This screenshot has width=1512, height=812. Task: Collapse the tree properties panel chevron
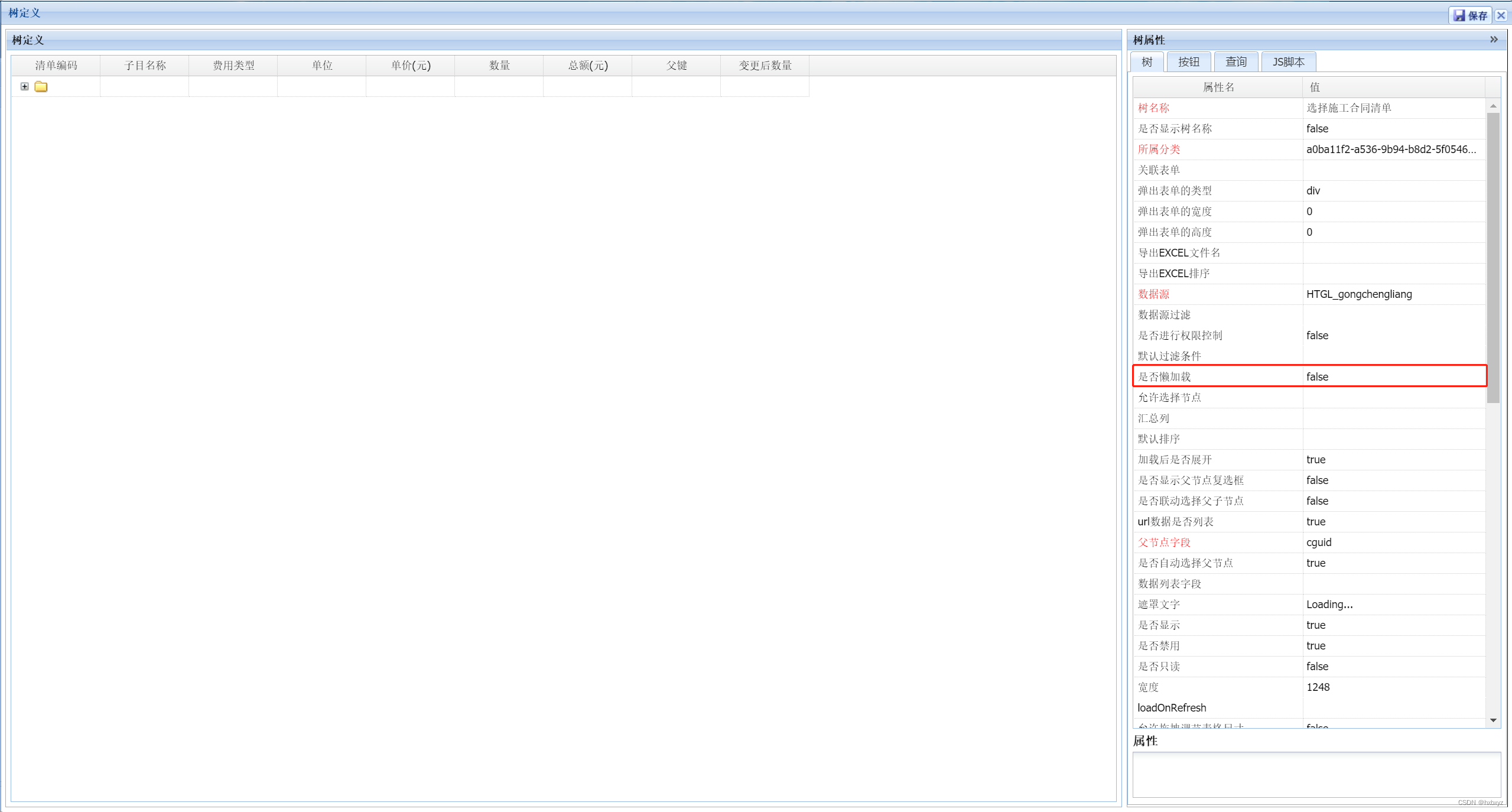click(1493, 40)
